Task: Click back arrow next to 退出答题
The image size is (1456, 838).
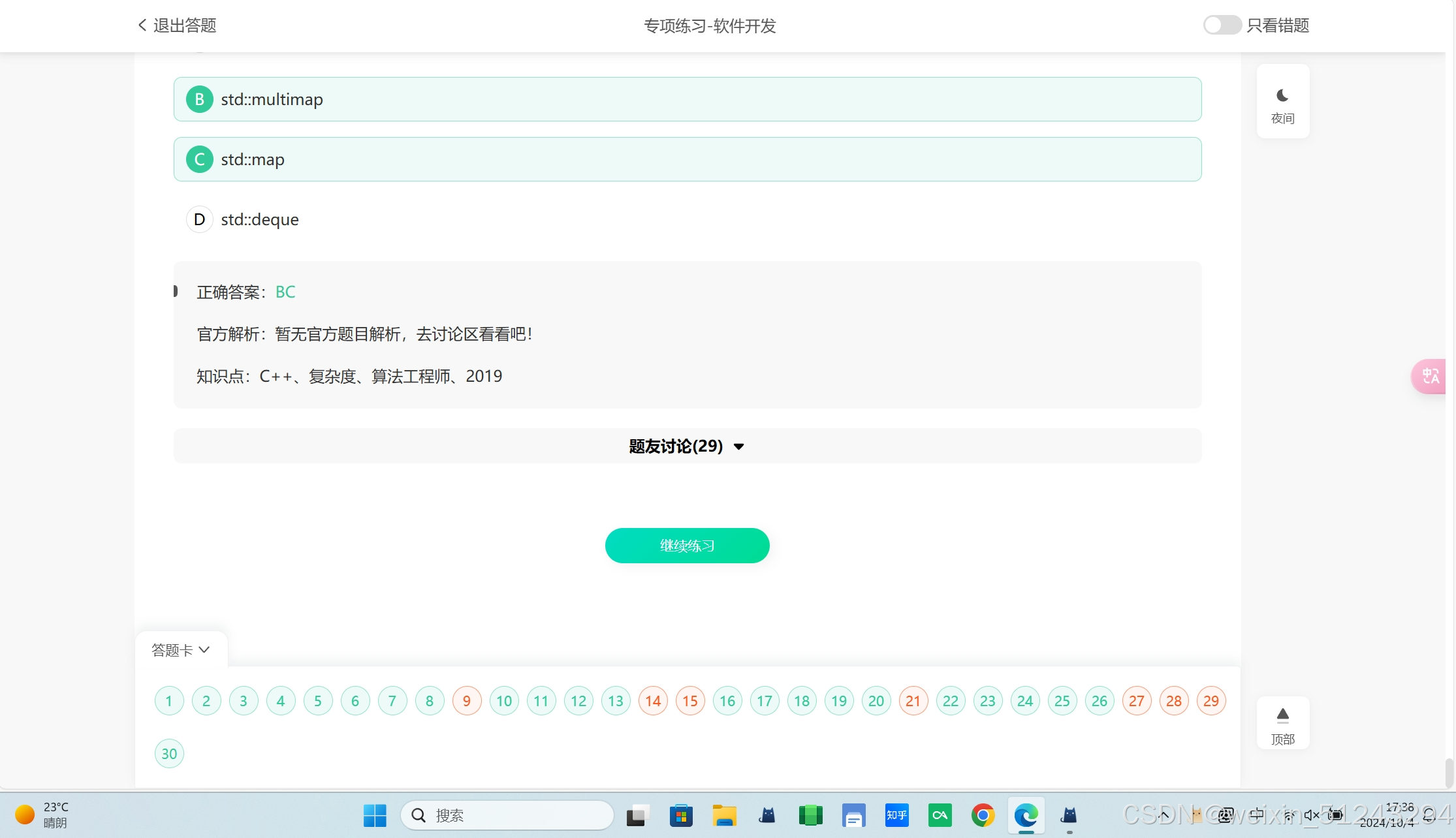Action: [x=142, y=25]
